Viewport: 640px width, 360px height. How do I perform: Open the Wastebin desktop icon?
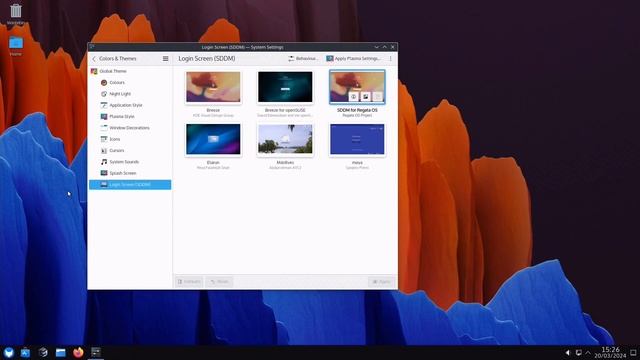(16, 14)
